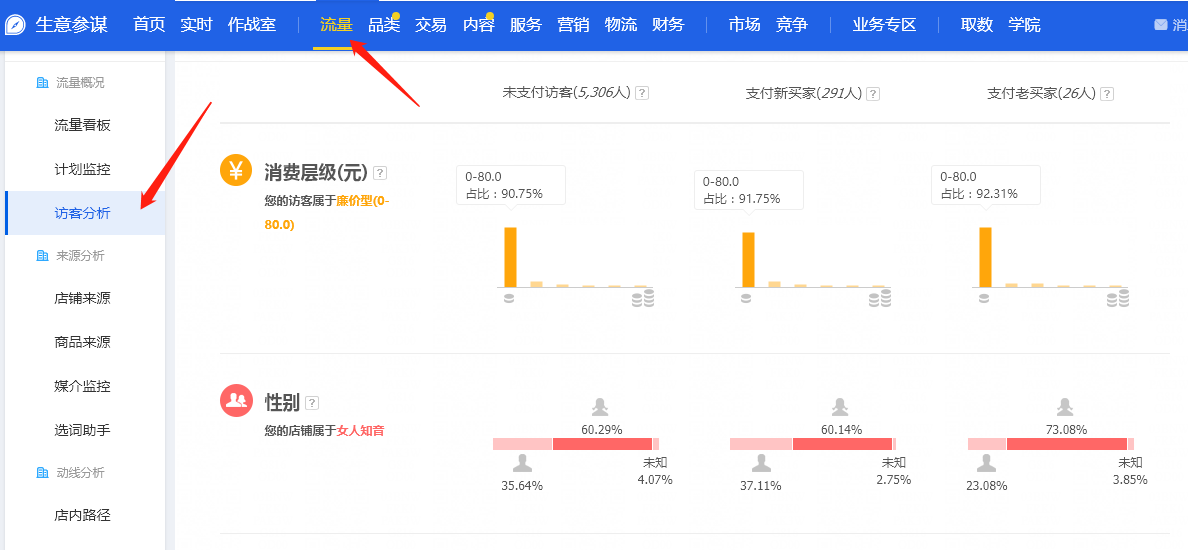This screenshot has width=1188, height=550.
Task: Select 访客分析 in the left sidebar
Action: click(82, 213)
